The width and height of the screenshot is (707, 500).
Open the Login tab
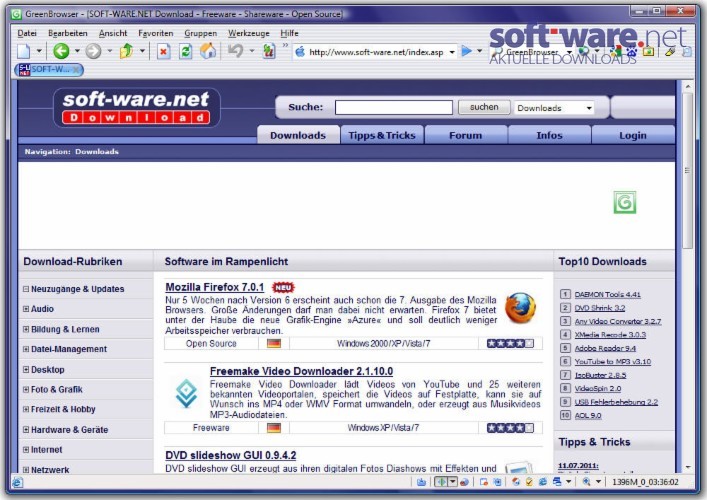(633, 135)
